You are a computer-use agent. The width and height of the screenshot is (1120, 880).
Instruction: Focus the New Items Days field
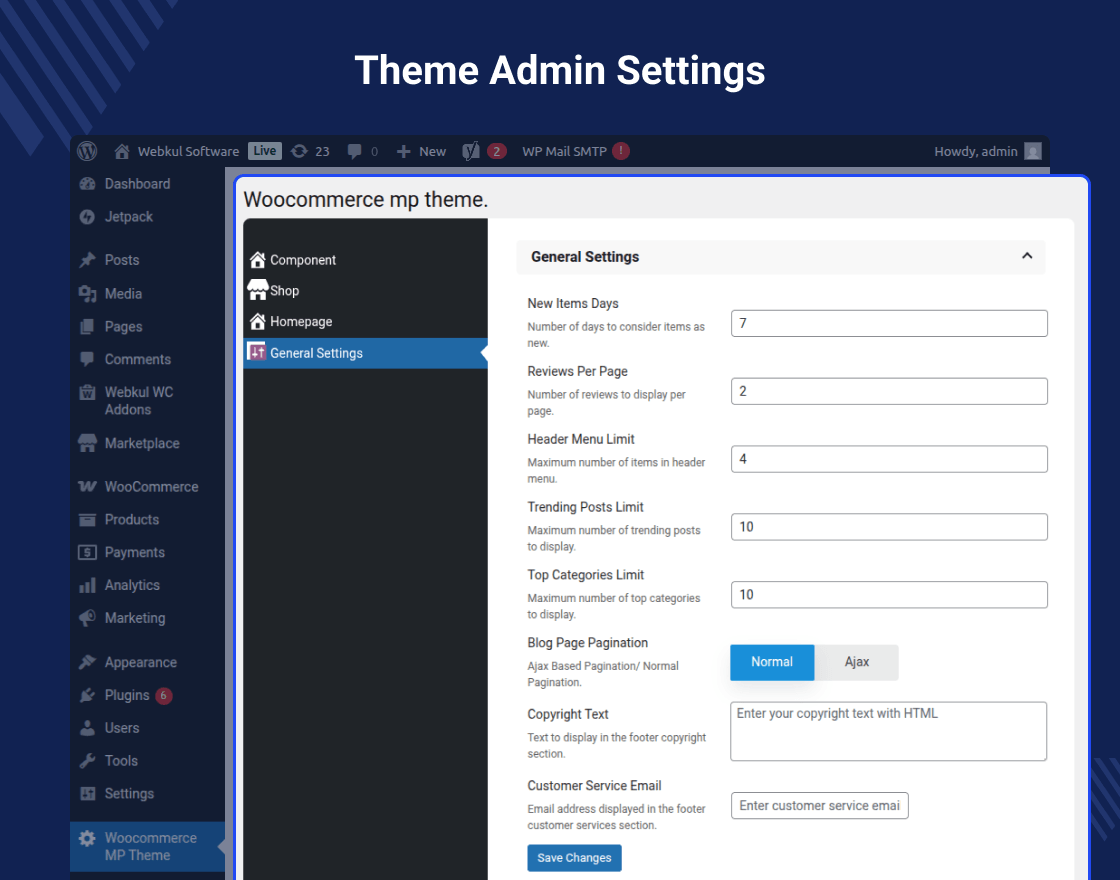click(889, 324)
